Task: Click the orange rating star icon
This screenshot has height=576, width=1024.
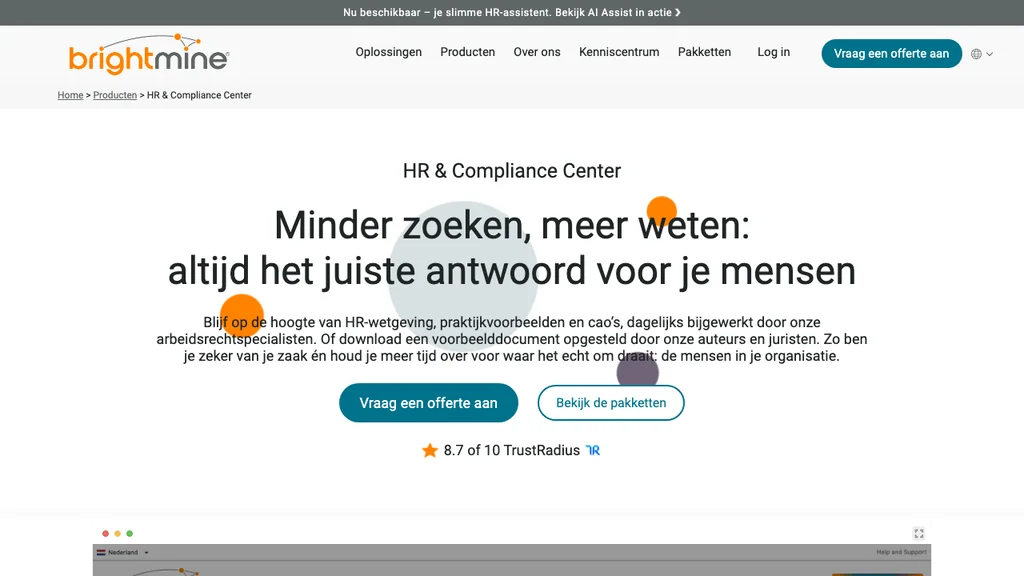Action: tap(430, 451)
